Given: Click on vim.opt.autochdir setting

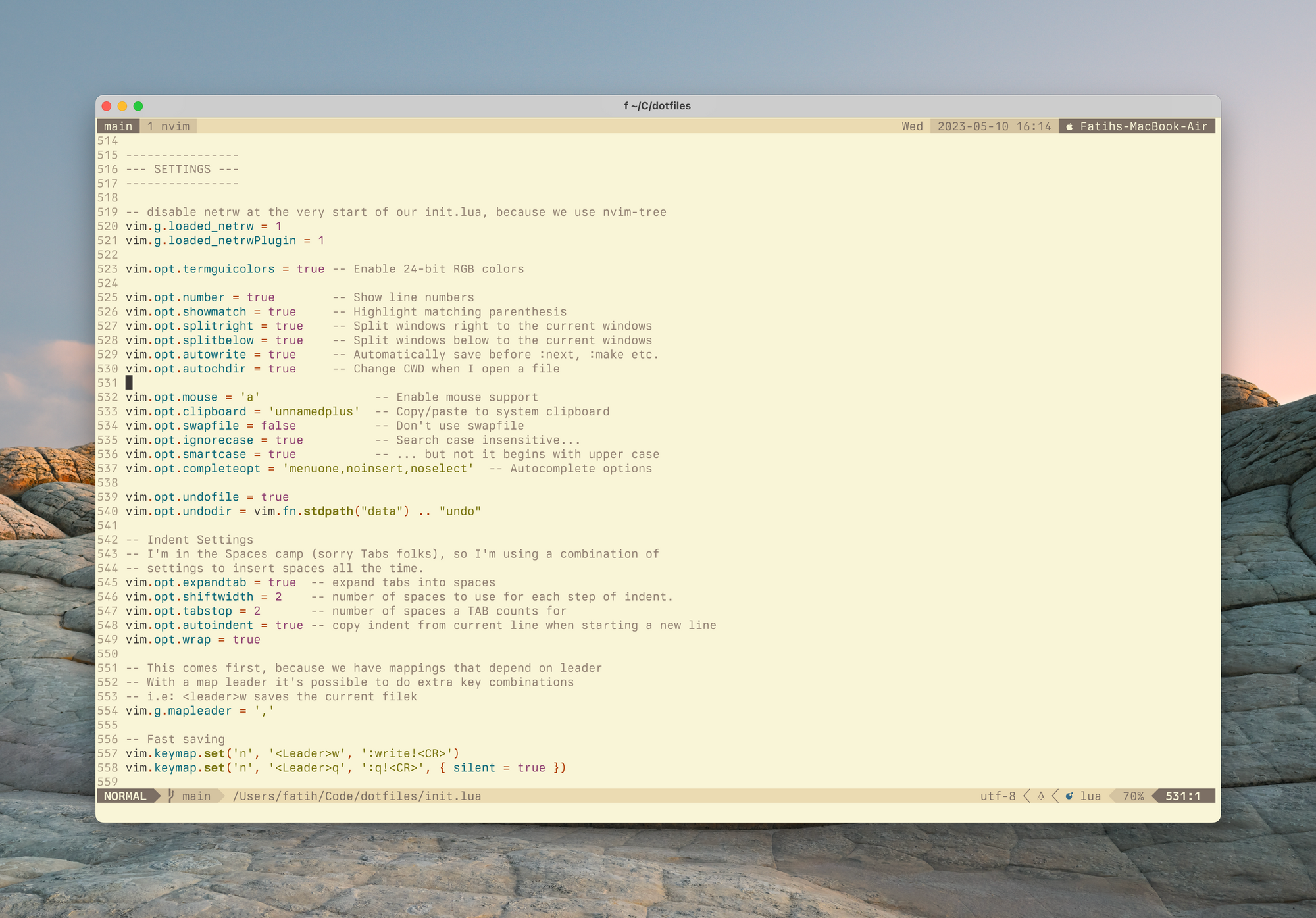Looking at the screenshot, I should tap(211, 369).
